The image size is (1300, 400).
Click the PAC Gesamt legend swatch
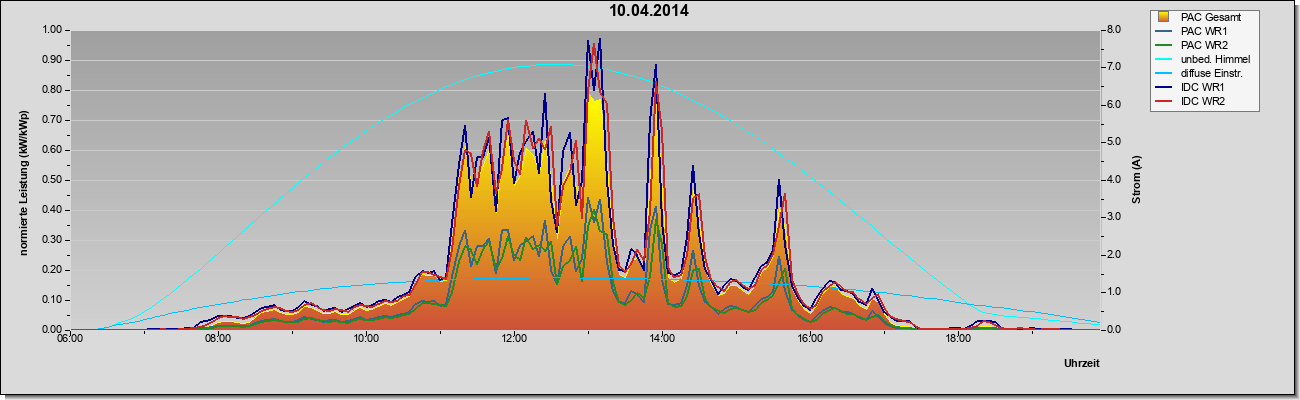(1164, 17)
